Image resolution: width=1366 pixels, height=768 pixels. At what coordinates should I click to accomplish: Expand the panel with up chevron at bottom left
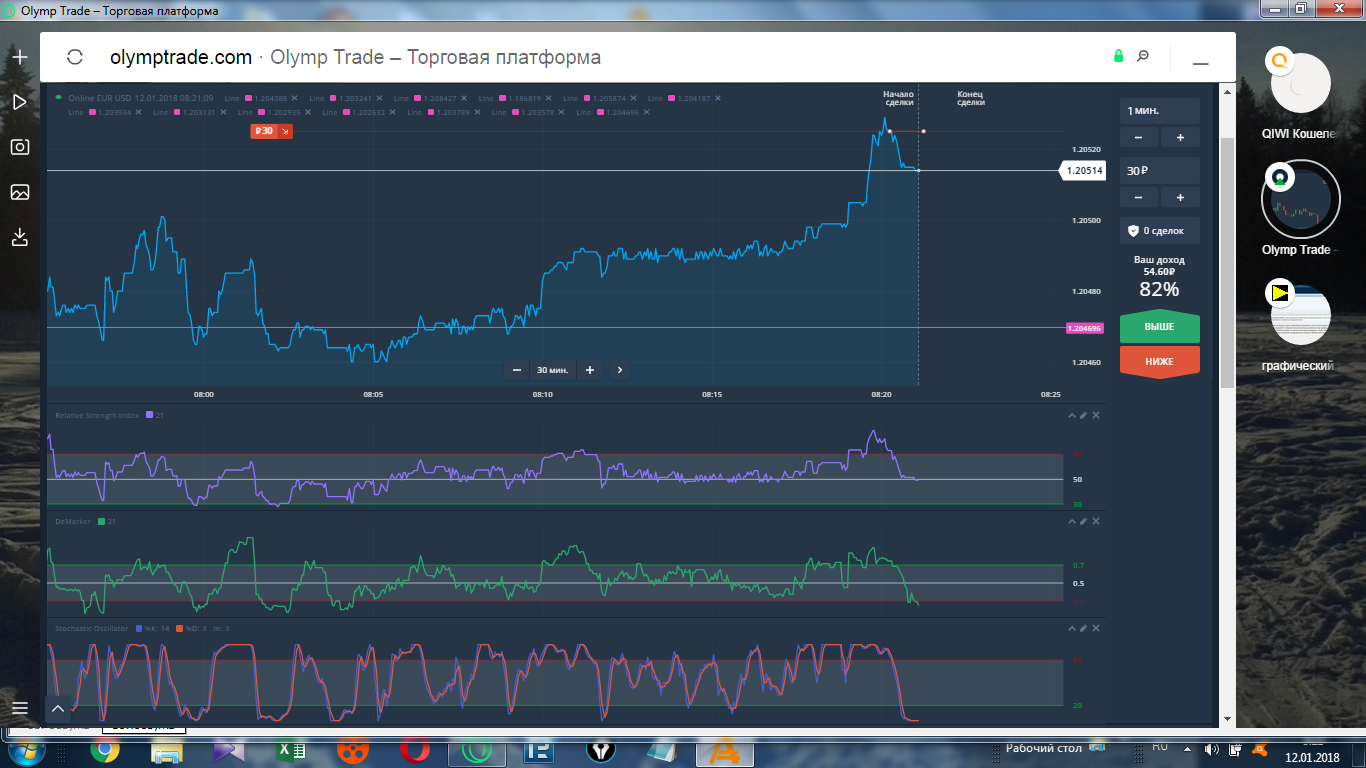point(57,709)
